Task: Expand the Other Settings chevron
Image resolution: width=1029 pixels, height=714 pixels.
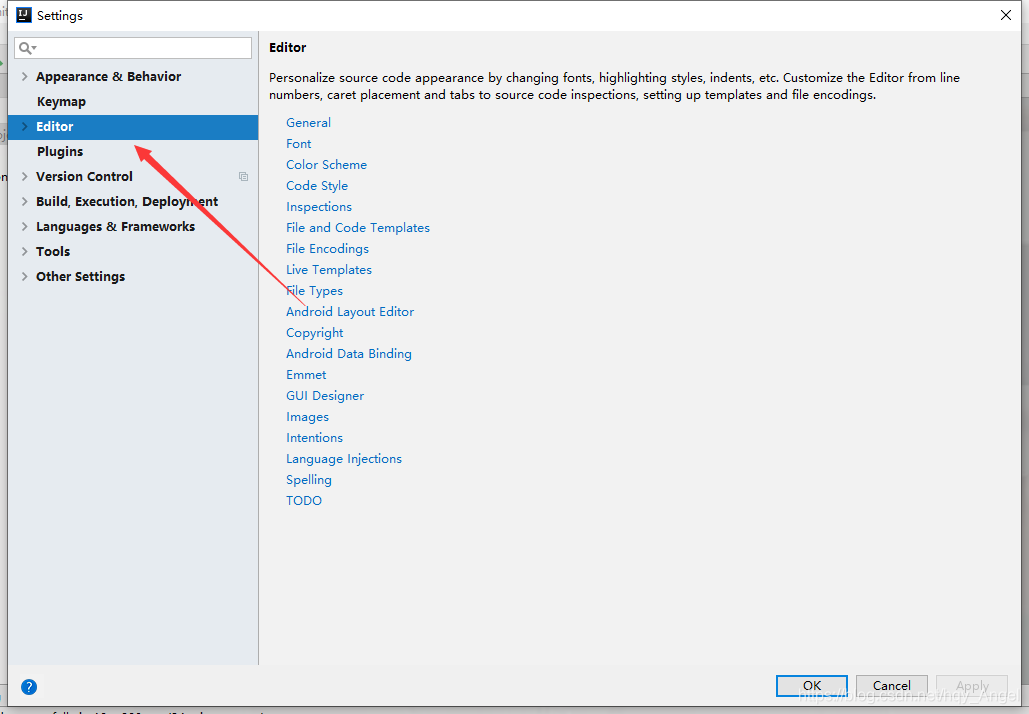Action: click(x=24, y=276)
